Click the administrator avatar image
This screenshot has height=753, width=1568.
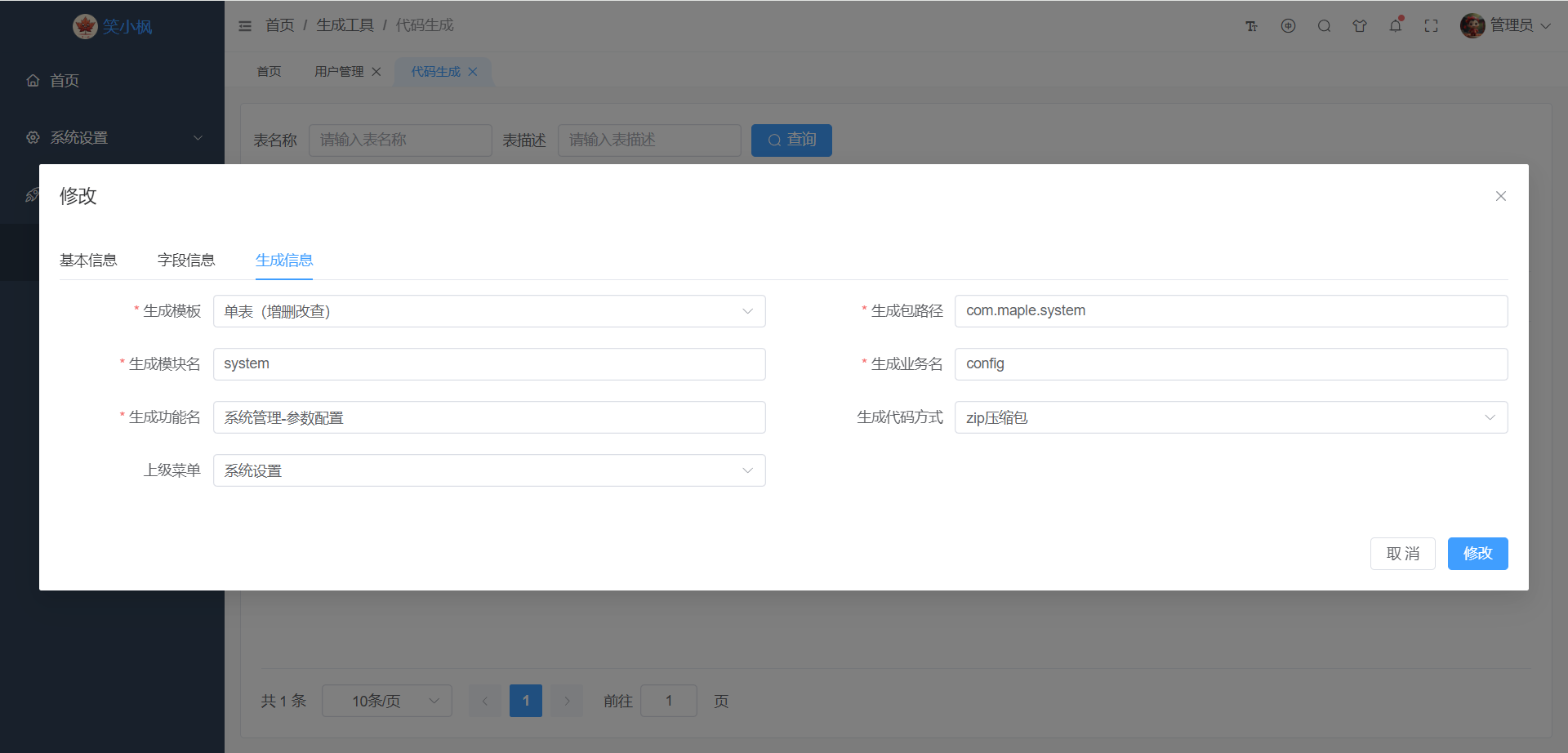click(1472, 26)
